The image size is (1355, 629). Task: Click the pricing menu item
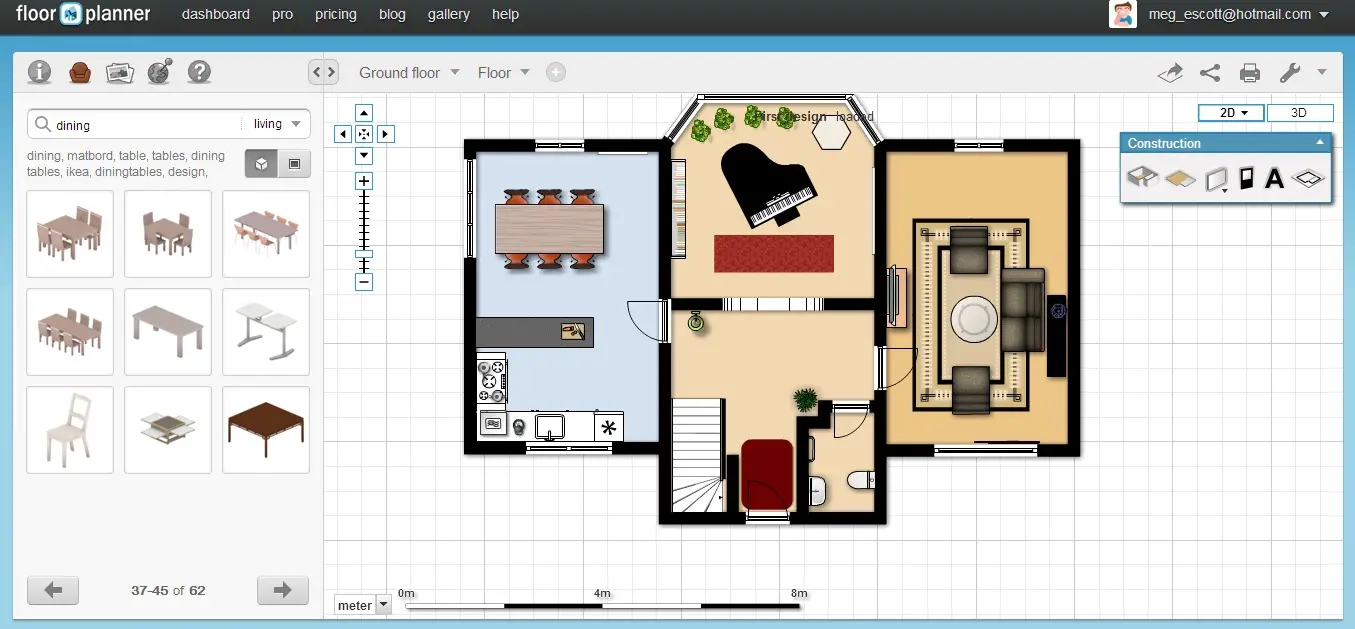(x=335, y=14)
